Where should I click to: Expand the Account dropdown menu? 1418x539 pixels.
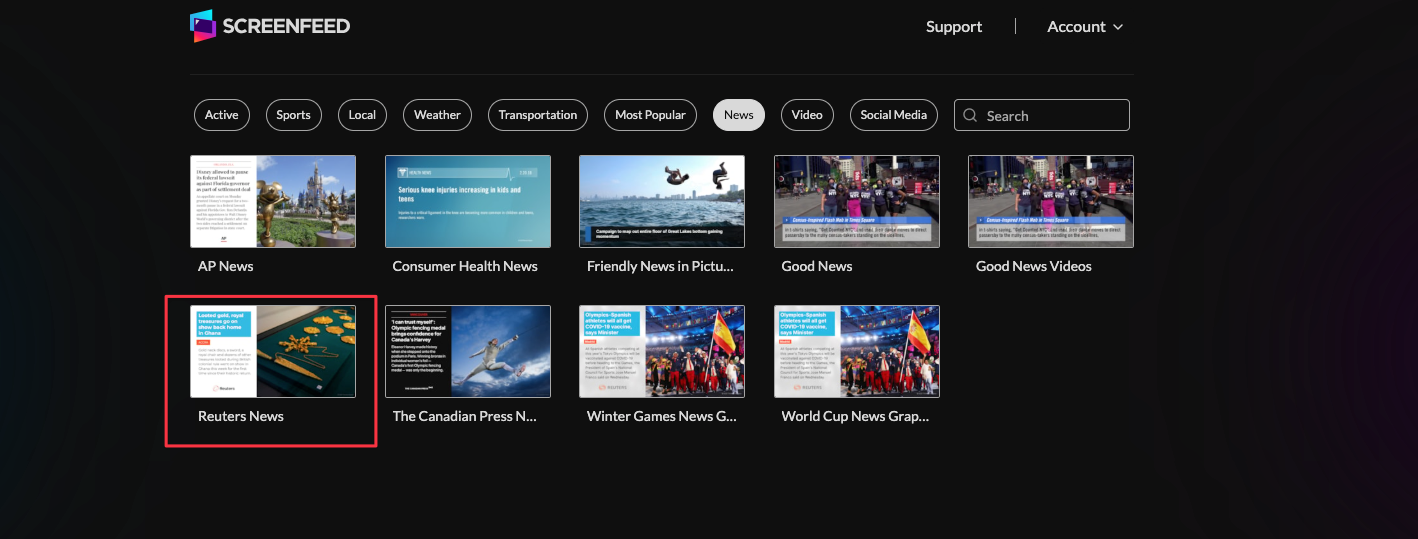tap(1085, 27)
